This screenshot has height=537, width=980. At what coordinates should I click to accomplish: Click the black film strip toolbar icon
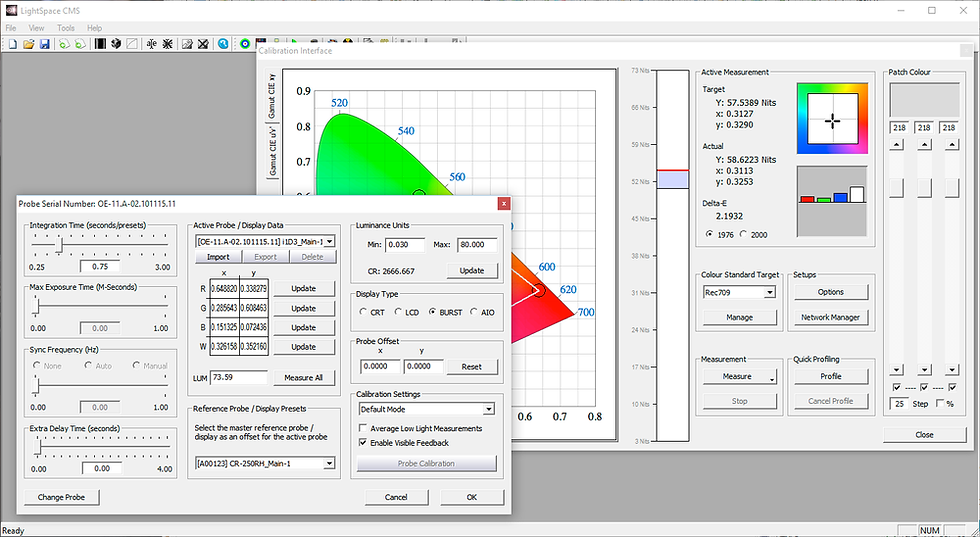pos(100,44)
